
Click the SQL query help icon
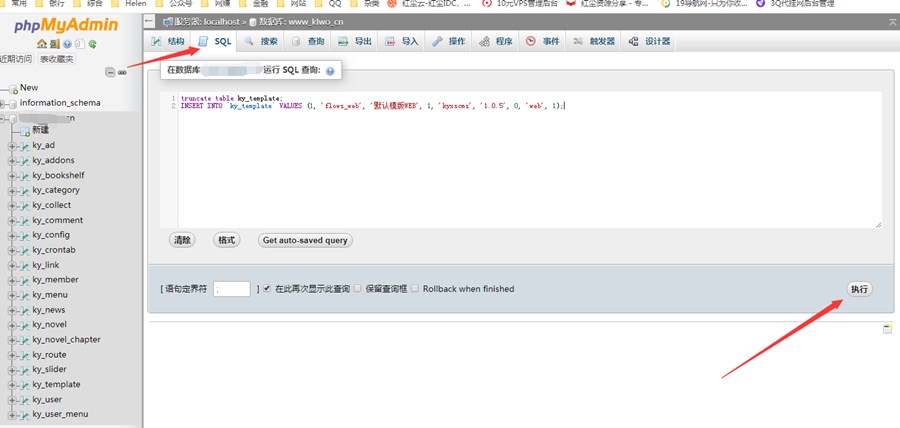pyautogui.click(x=330, y=71)
